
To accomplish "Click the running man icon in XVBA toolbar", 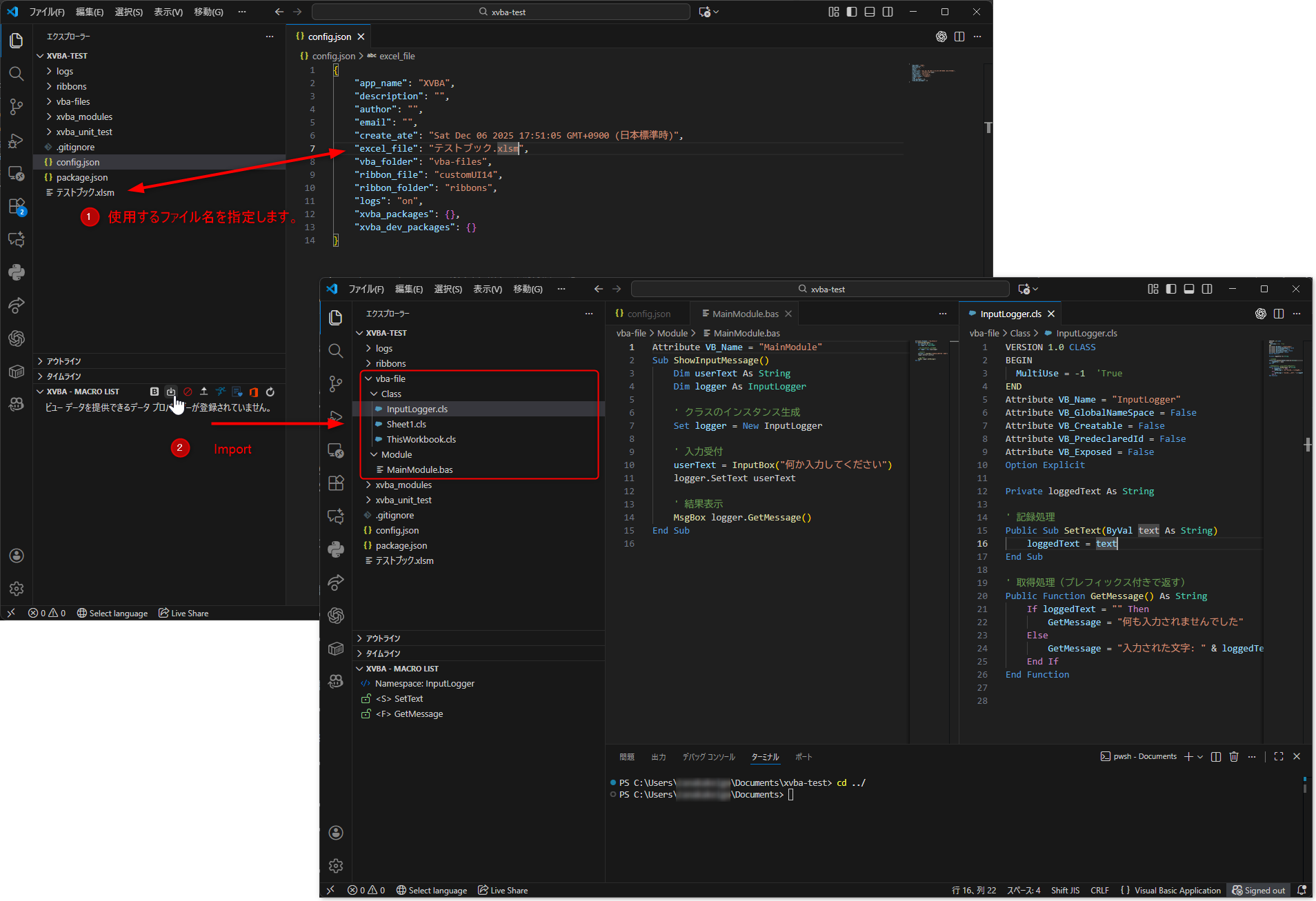I will (221, 392).
